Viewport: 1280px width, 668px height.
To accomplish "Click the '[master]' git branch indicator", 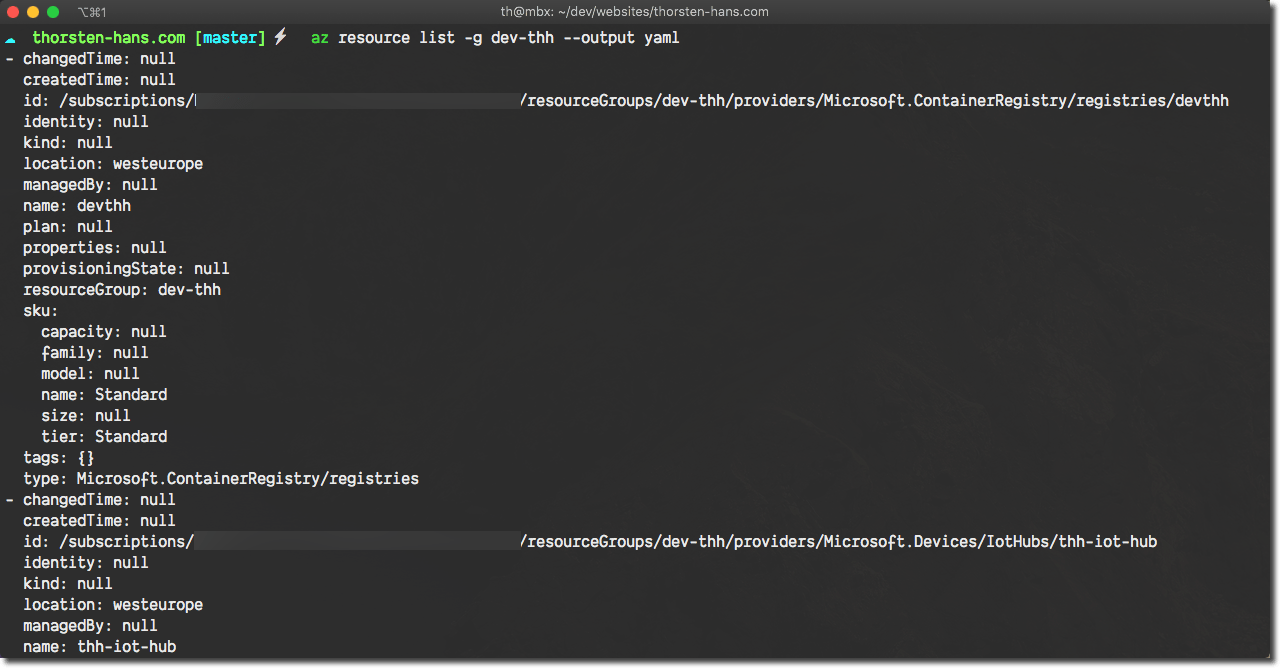I will click(230, 38).
